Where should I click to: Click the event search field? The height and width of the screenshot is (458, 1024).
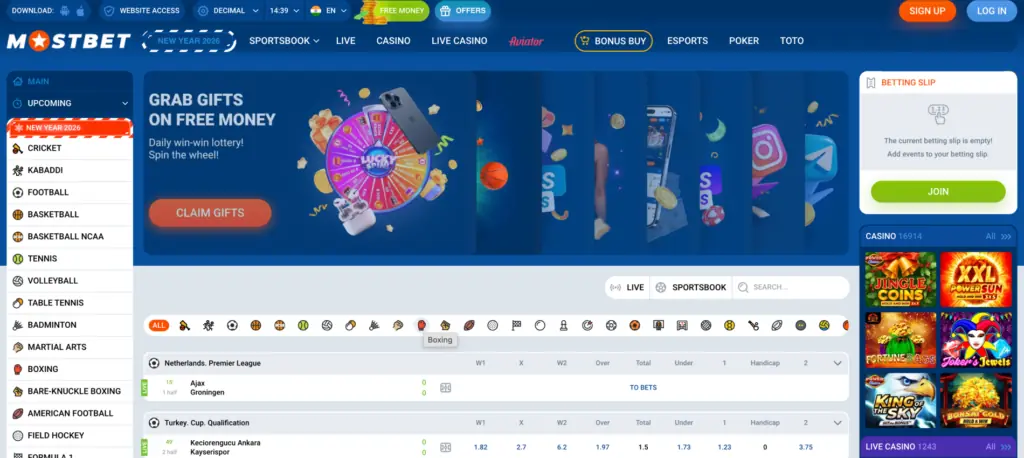tap(790, 287)
